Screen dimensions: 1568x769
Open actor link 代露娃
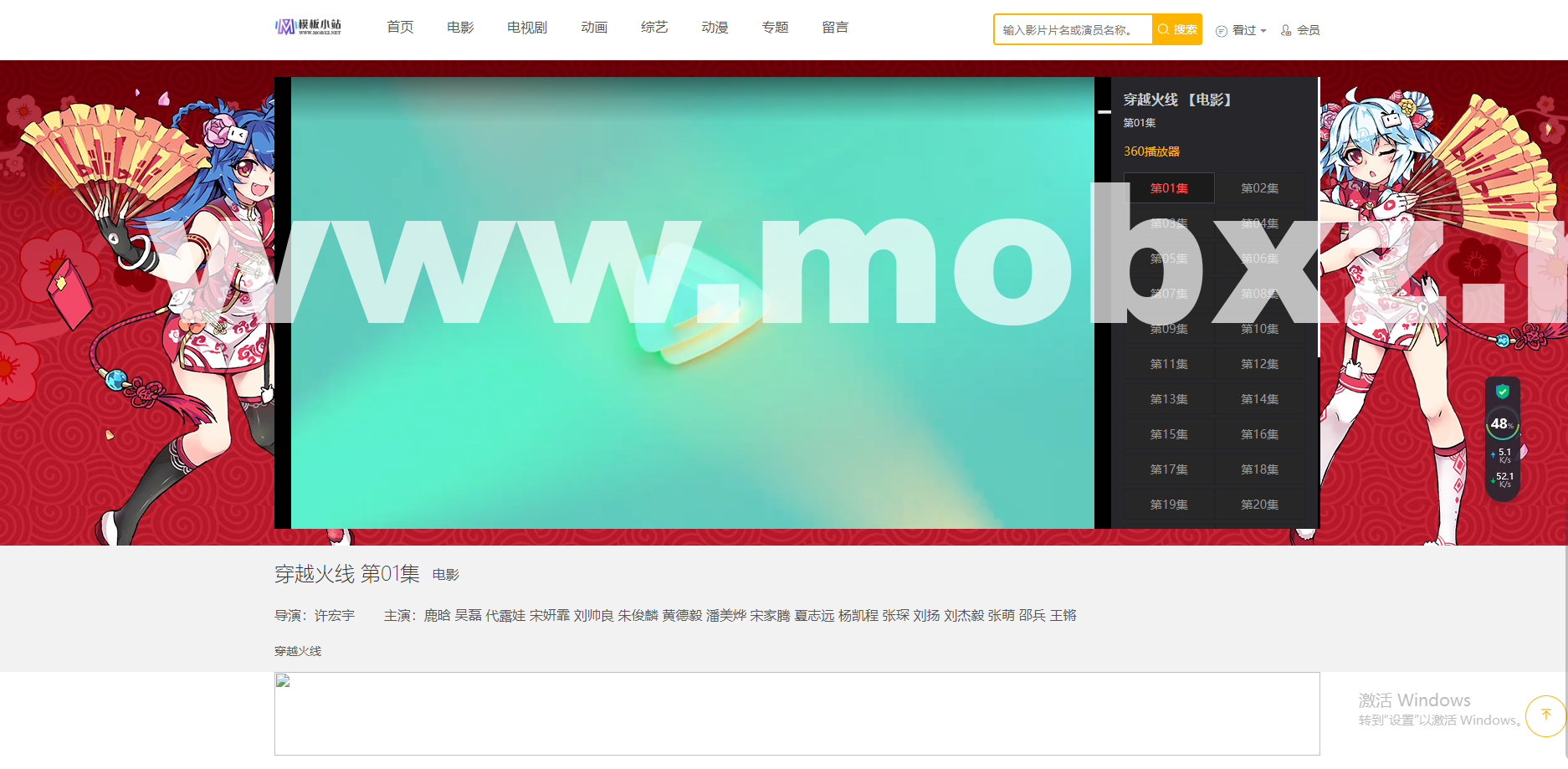coord(505,616)
